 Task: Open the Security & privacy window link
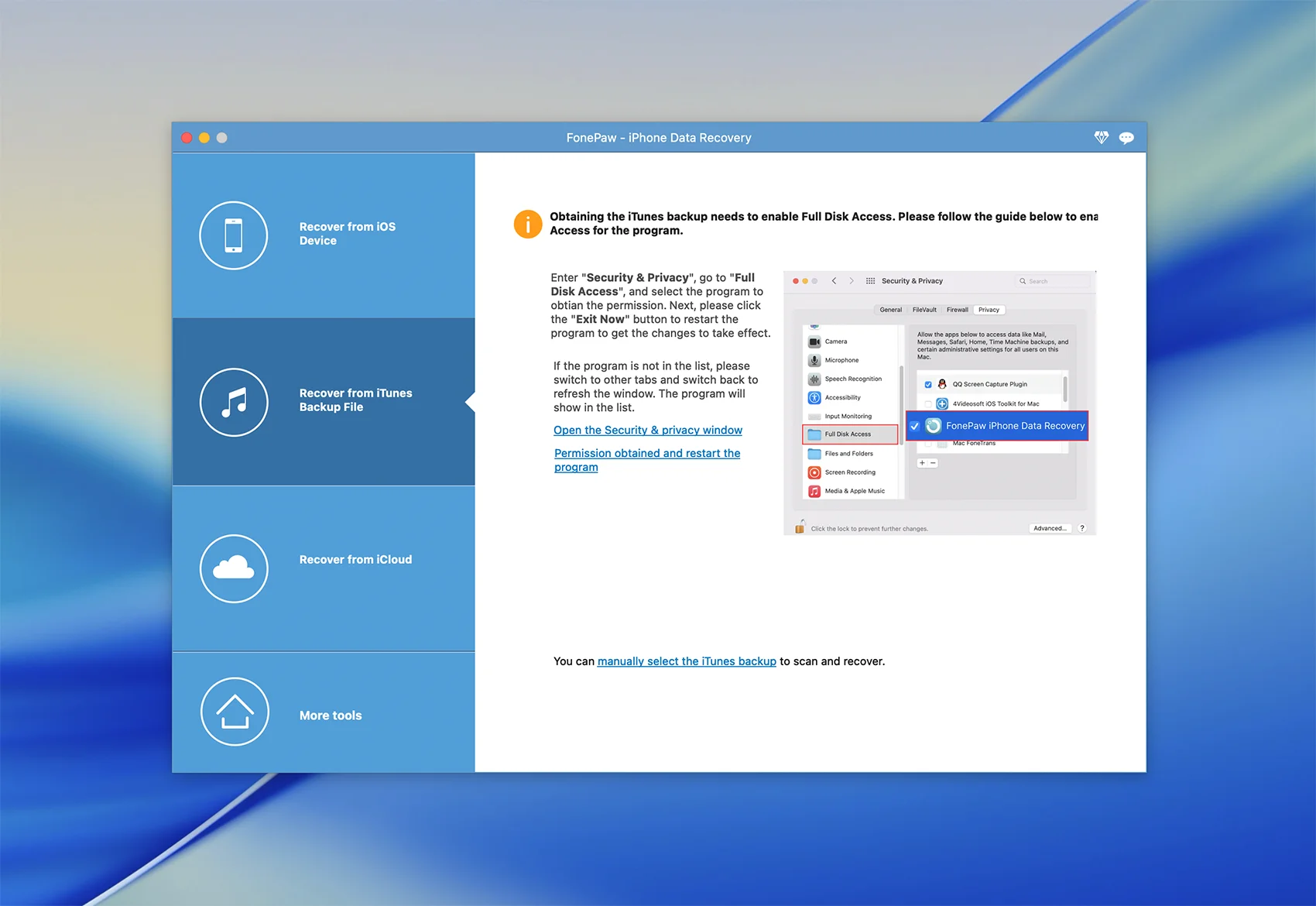click(x=647, y=431)
